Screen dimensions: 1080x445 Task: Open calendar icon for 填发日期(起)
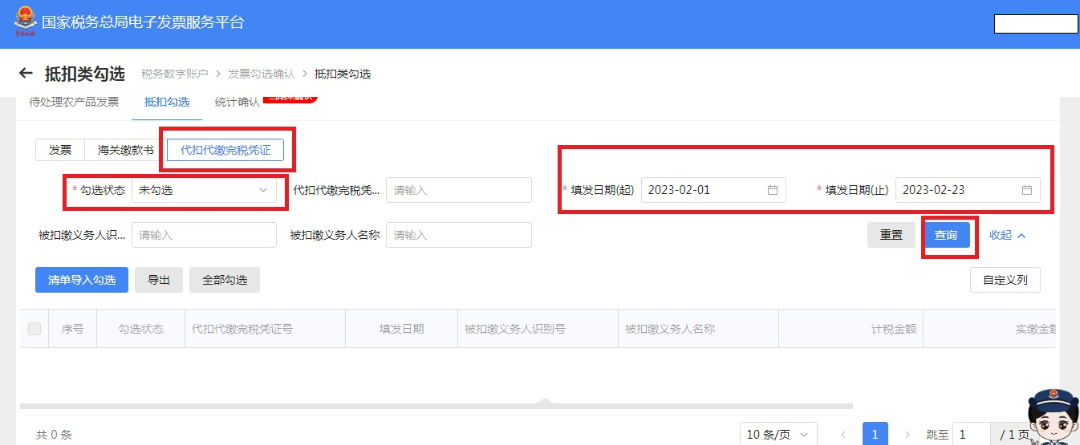pos(772,190)
